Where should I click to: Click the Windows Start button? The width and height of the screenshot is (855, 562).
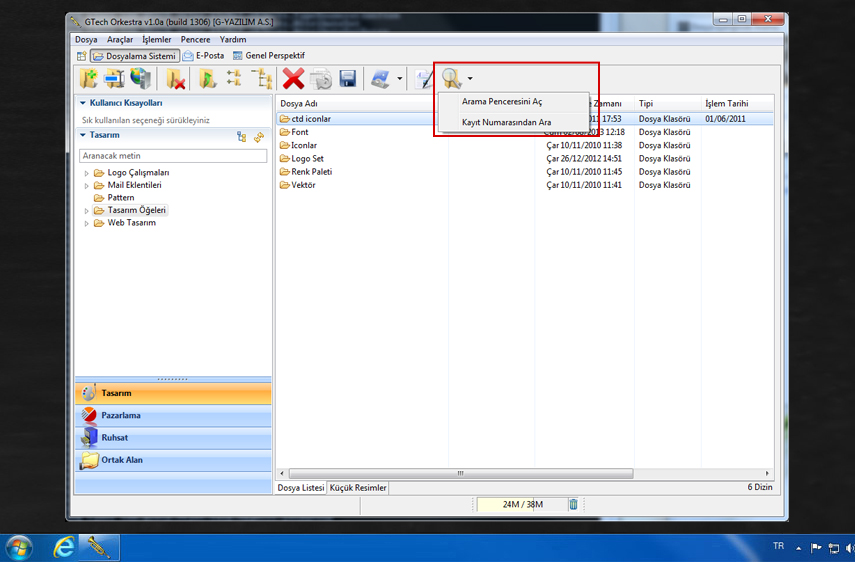[x=19, y=548]
